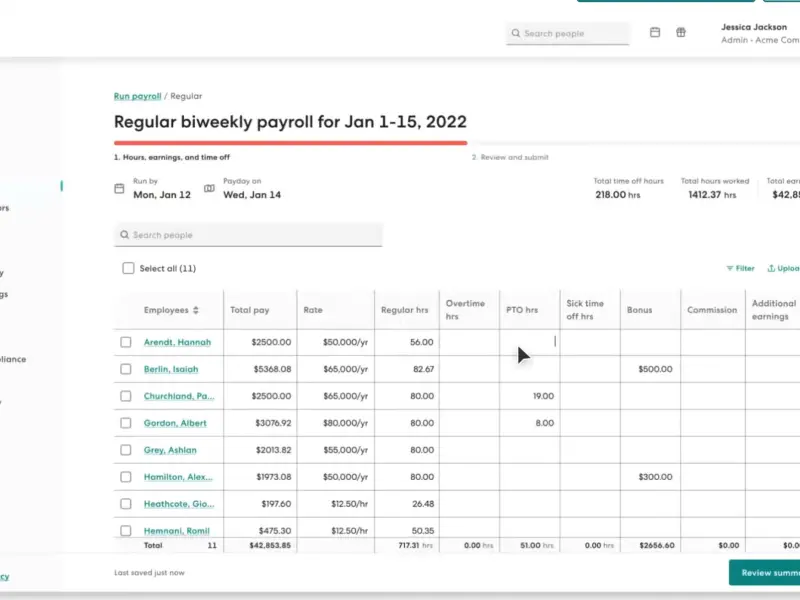Tick the checkbox next to Gordon, Albert

(126, 423)
